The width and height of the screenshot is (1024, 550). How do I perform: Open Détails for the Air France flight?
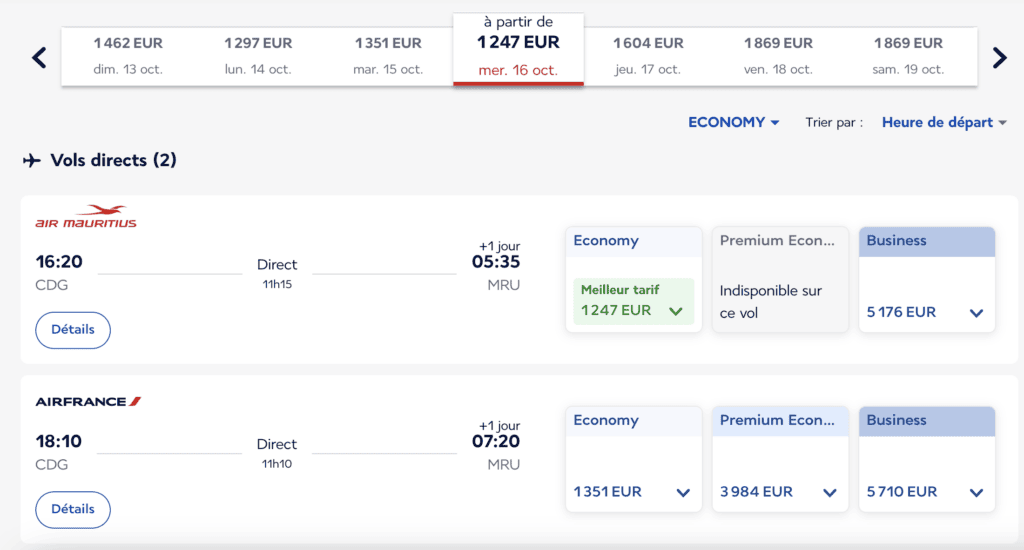click(x=73, y=509)
